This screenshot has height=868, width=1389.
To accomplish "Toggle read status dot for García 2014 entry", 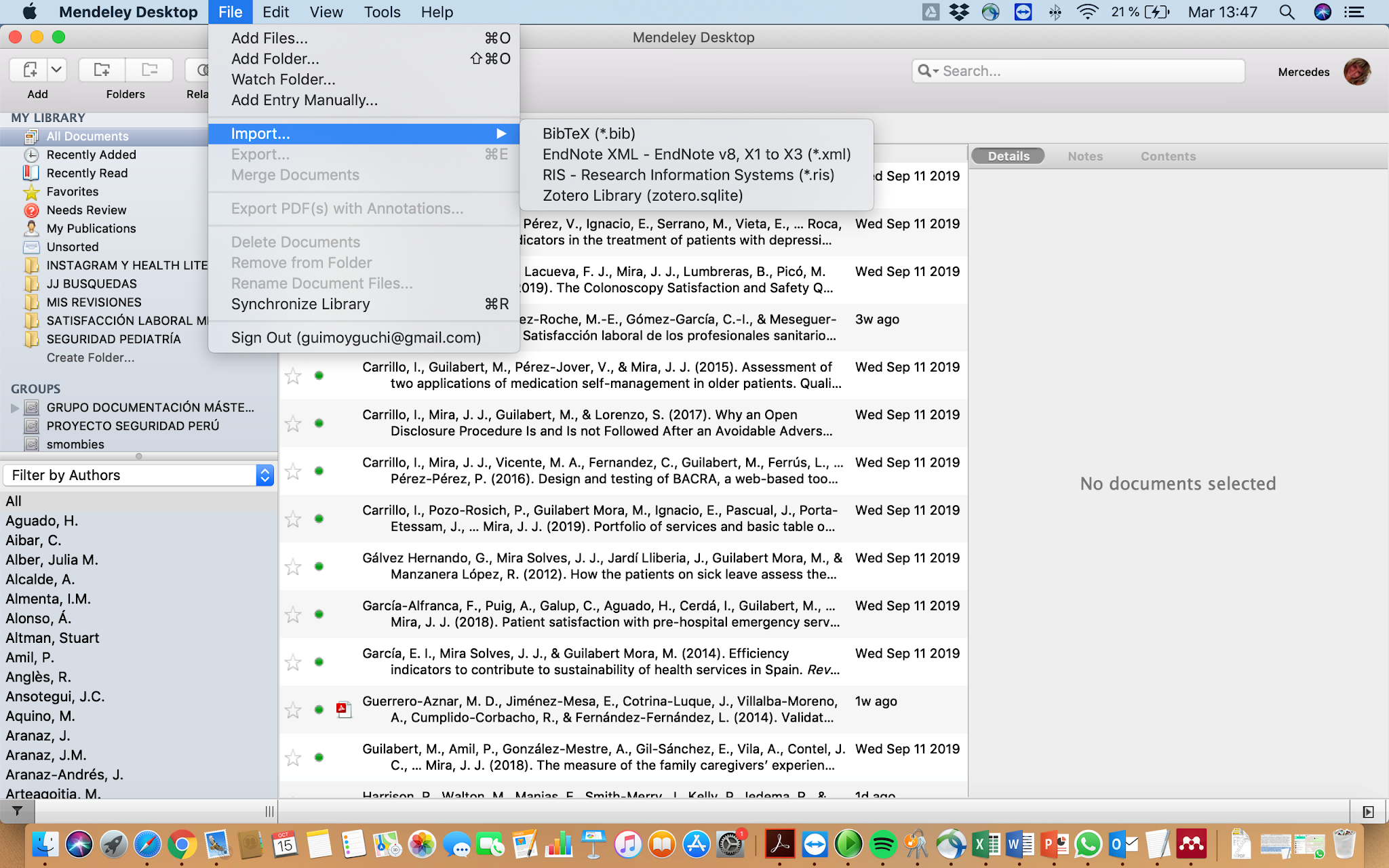I will 319,662.
